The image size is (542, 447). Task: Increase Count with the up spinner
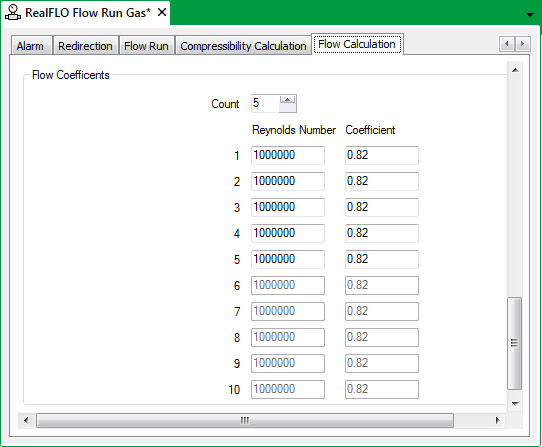288,99
